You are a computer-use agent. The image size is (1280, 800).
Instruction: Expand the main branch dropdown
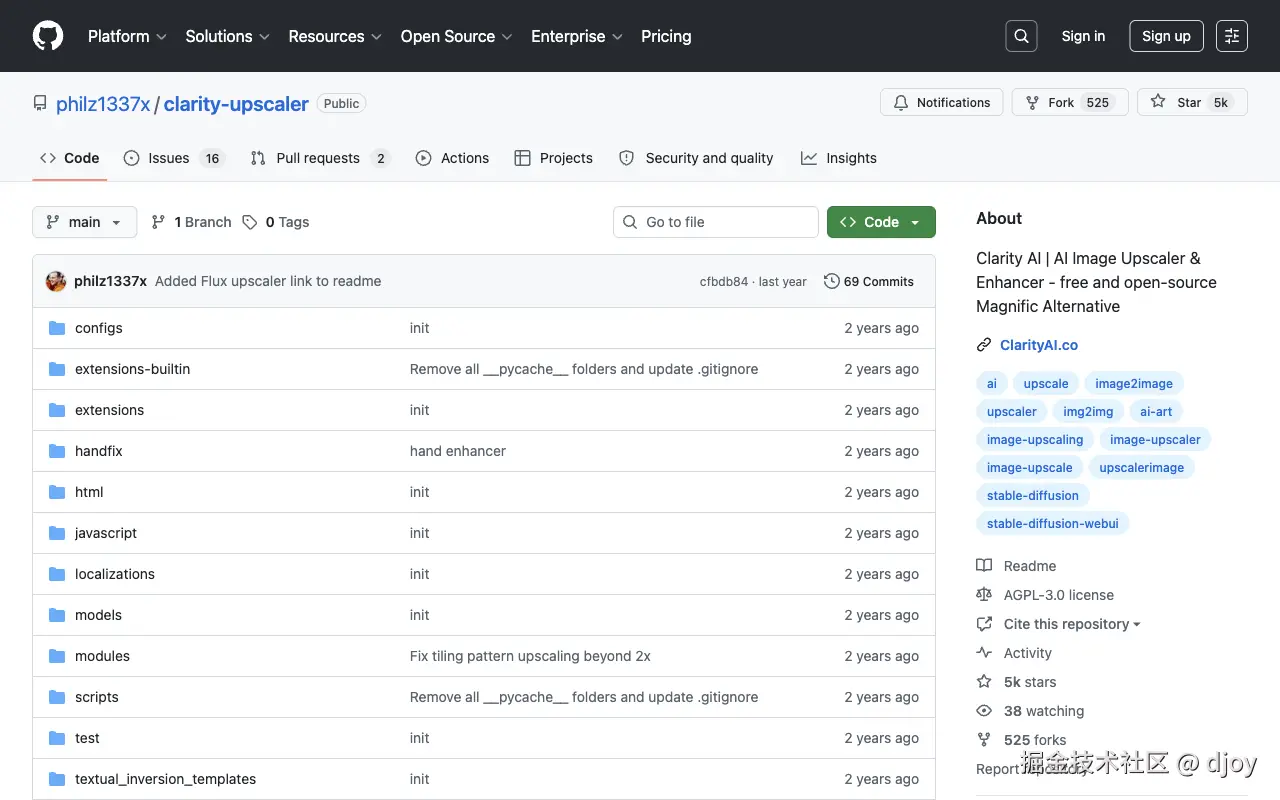[84, 222]
